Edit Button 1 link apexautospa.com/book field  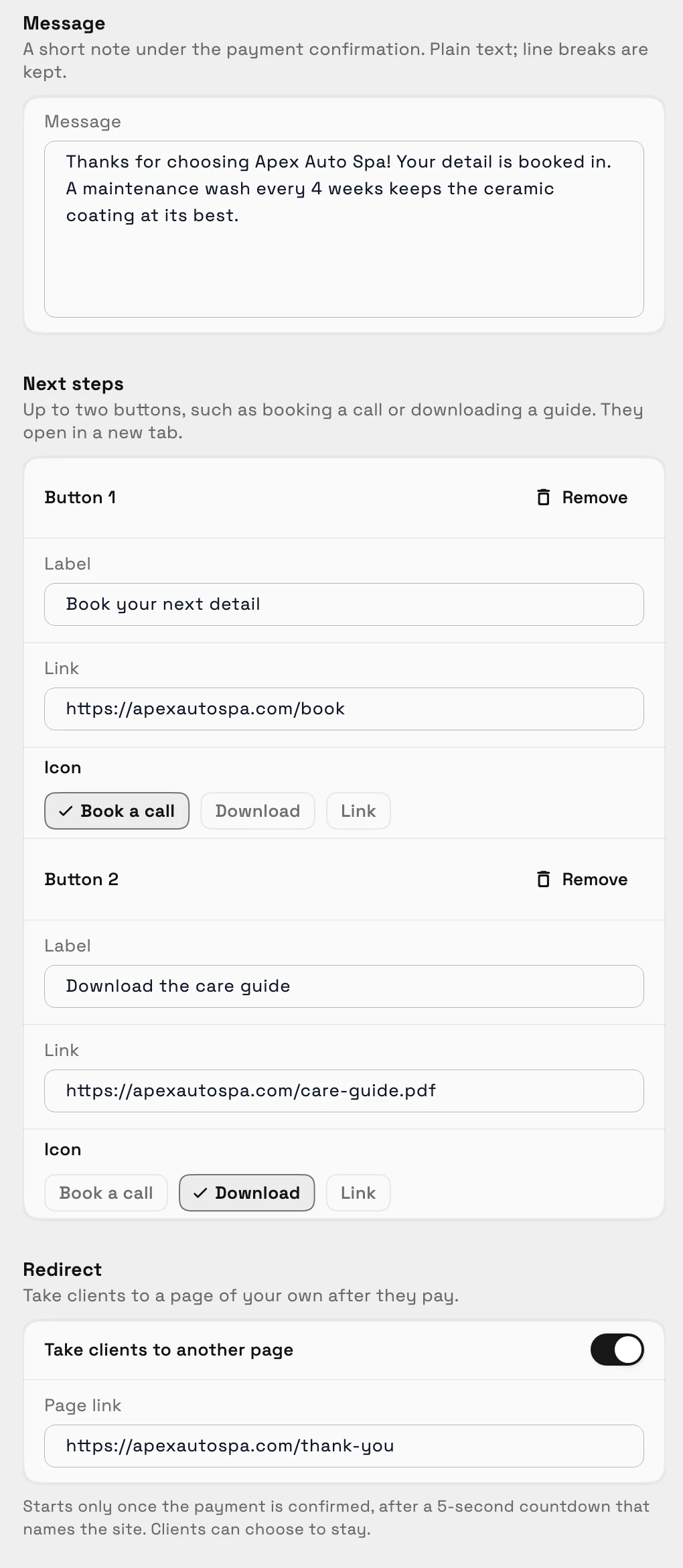pos(344,709)
